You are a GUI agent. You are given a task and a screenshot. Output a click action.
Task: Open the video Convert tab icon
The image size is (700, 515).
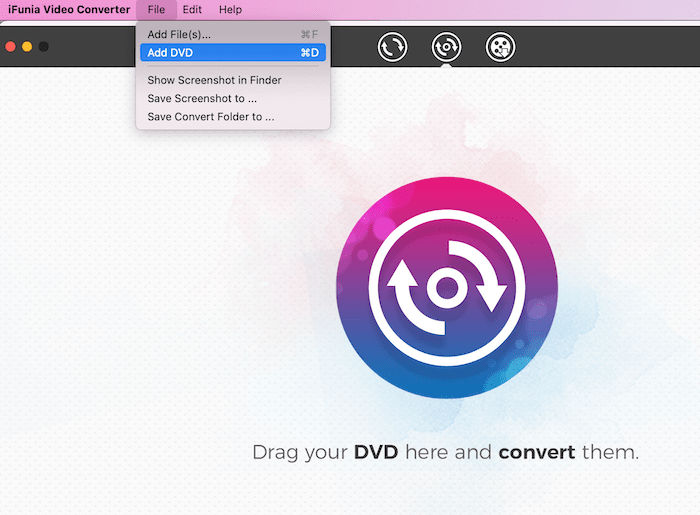393,46
